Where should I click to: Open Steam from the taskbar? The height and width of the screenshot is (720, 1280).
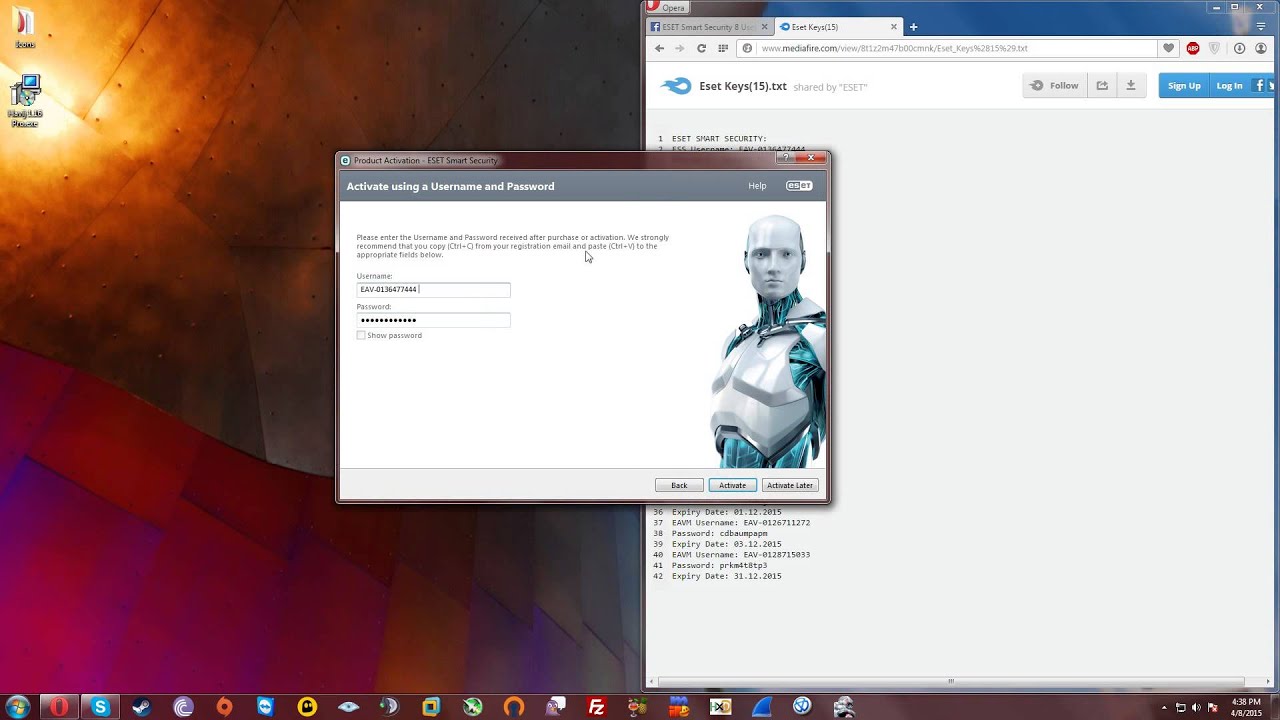[x=141, y=707]
